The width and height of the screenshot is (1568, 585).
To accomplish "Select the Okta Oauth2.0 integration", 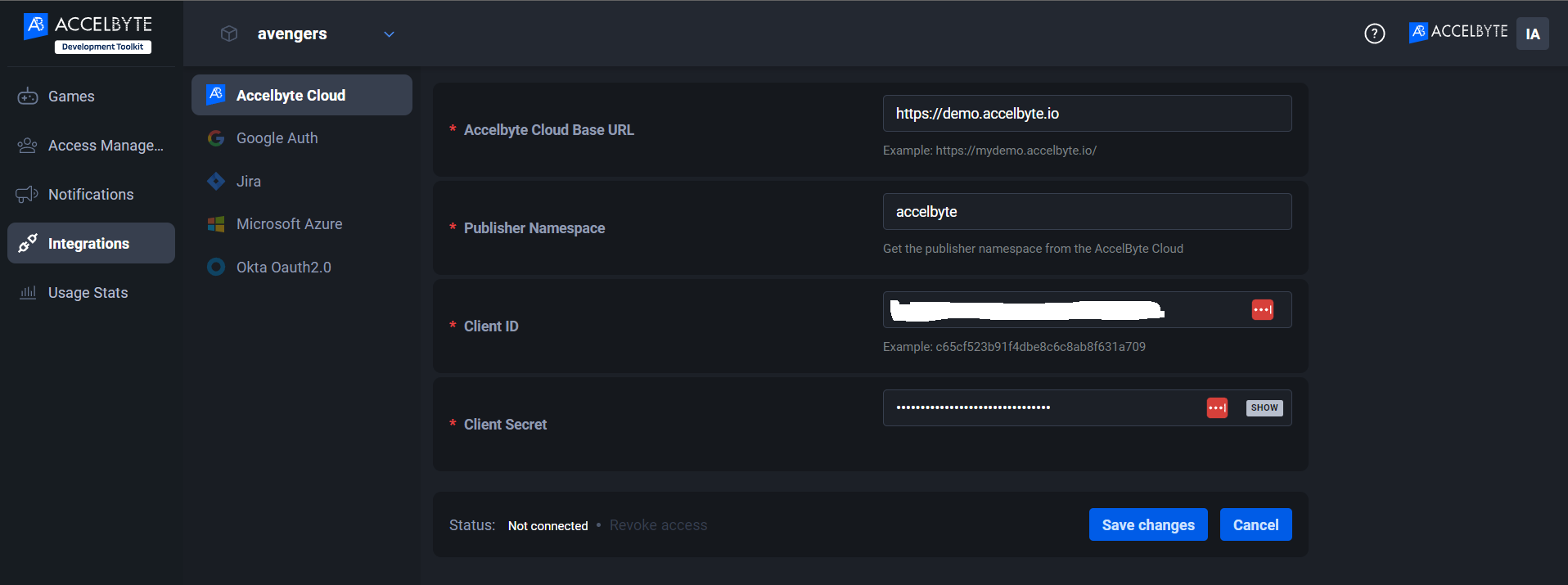I will click(302, 268).
